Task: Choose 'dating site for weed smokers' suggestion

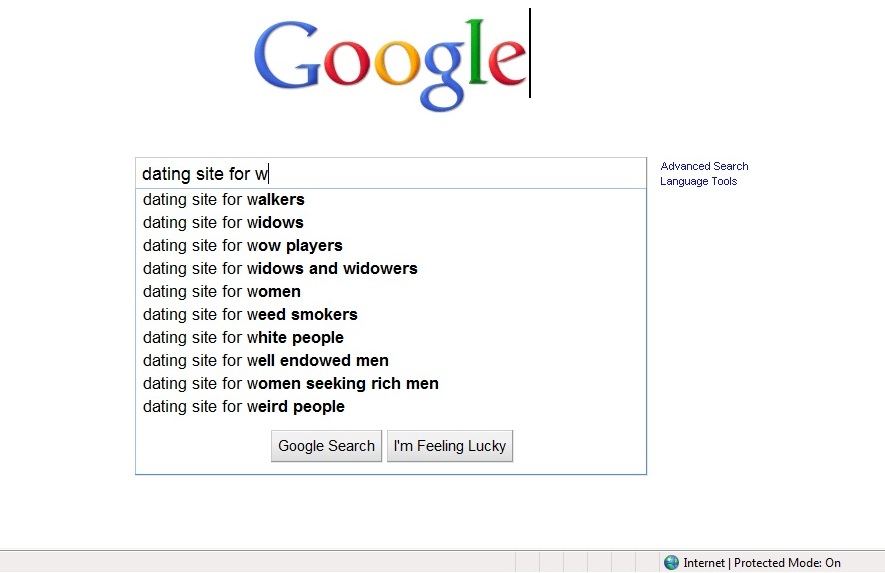Action: click(391, 314)
